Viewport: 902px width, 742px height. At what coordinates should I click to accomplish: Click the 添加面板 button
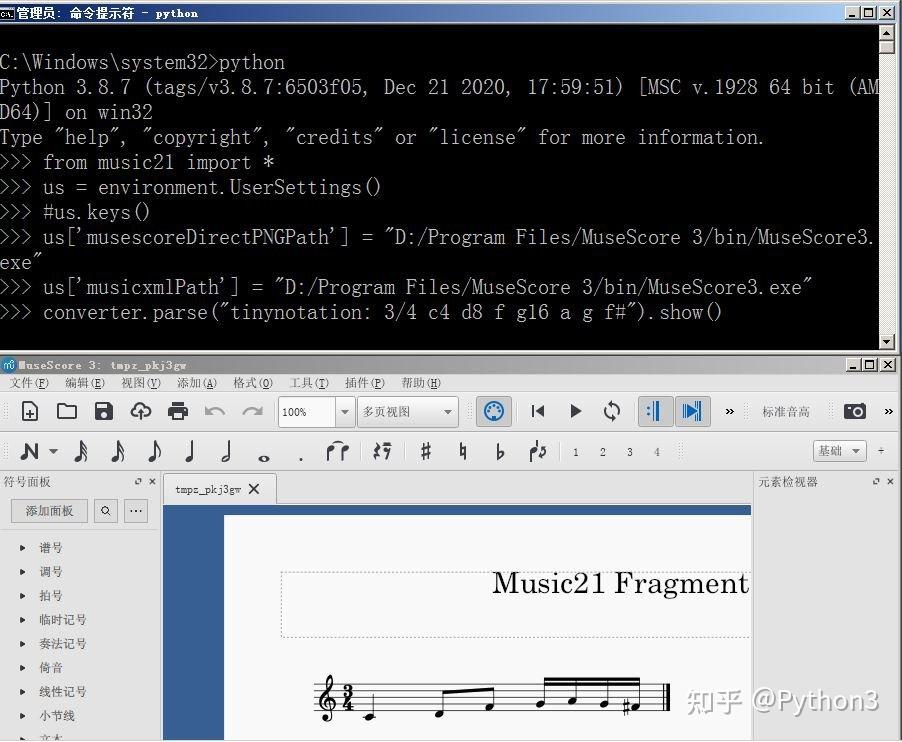point(48,510)
